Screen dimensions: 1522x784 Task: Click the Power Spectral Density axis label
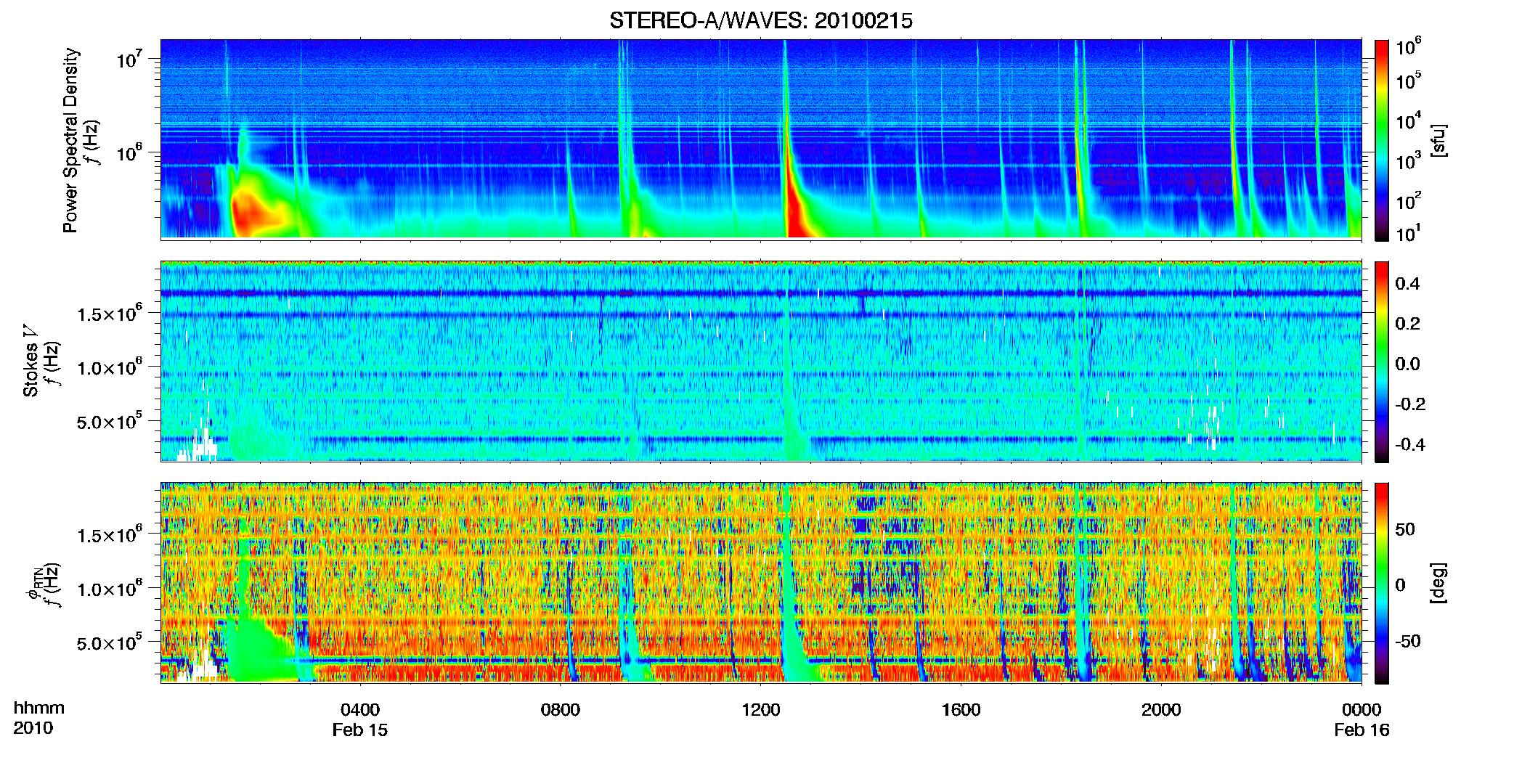point(70,140)
